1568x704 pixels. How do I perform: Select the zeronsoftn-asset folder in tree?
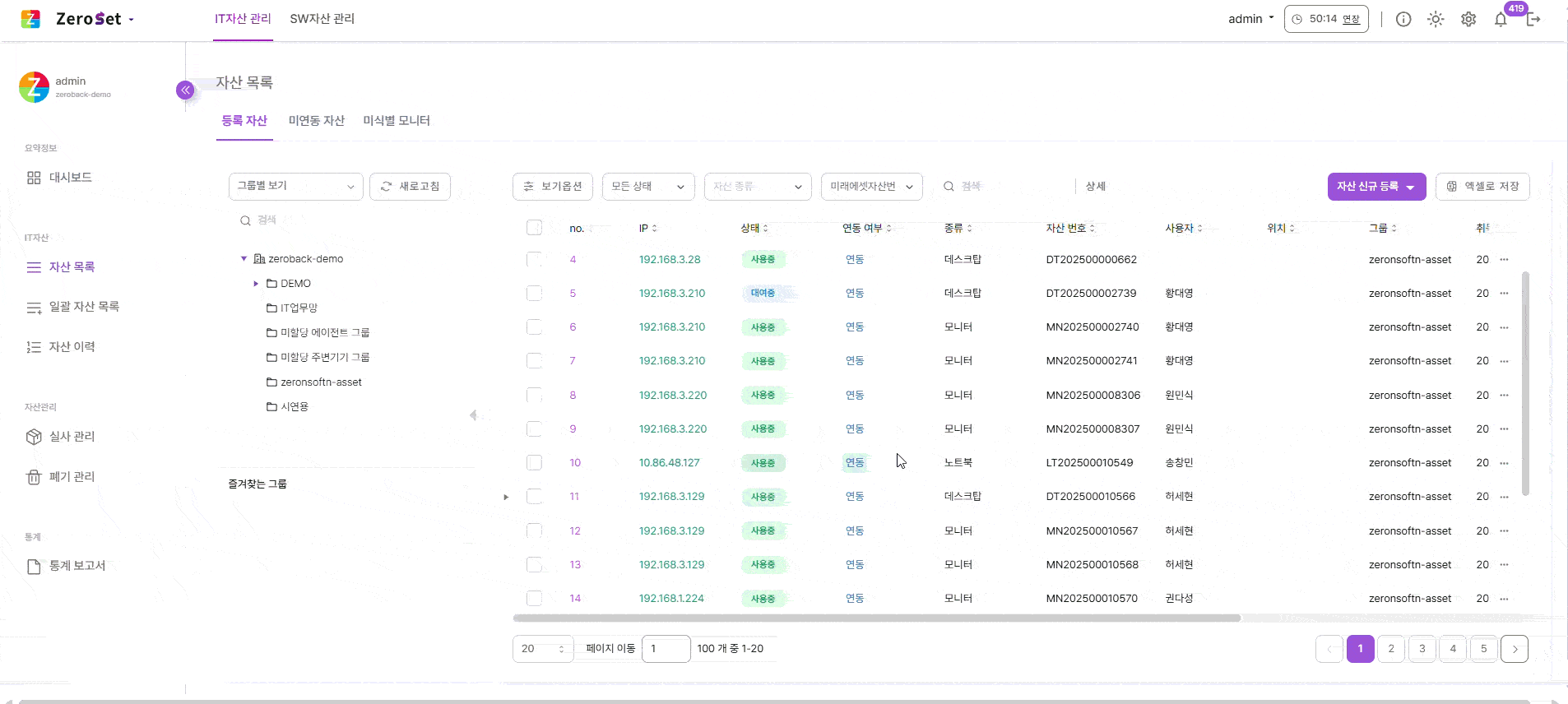tap(314, 382)
